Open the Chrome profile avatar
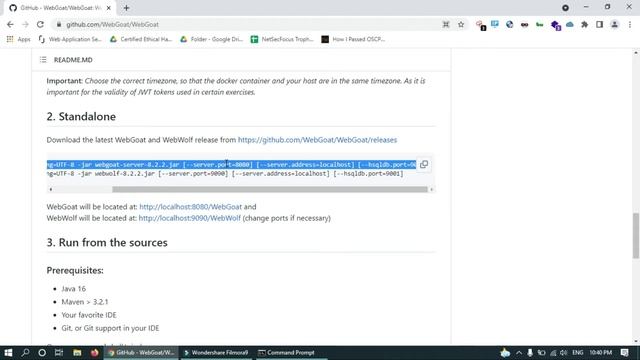 pyautogui.click(x=614, y=24)
